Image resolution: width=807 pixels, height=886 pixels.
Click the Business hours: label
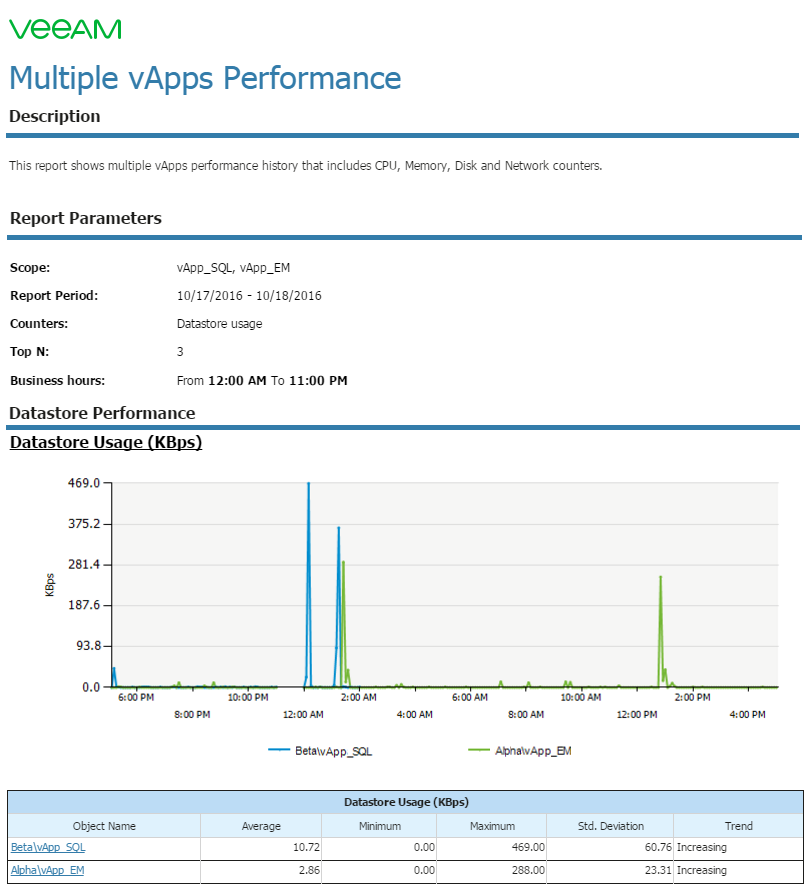click(x=58, y=381)
